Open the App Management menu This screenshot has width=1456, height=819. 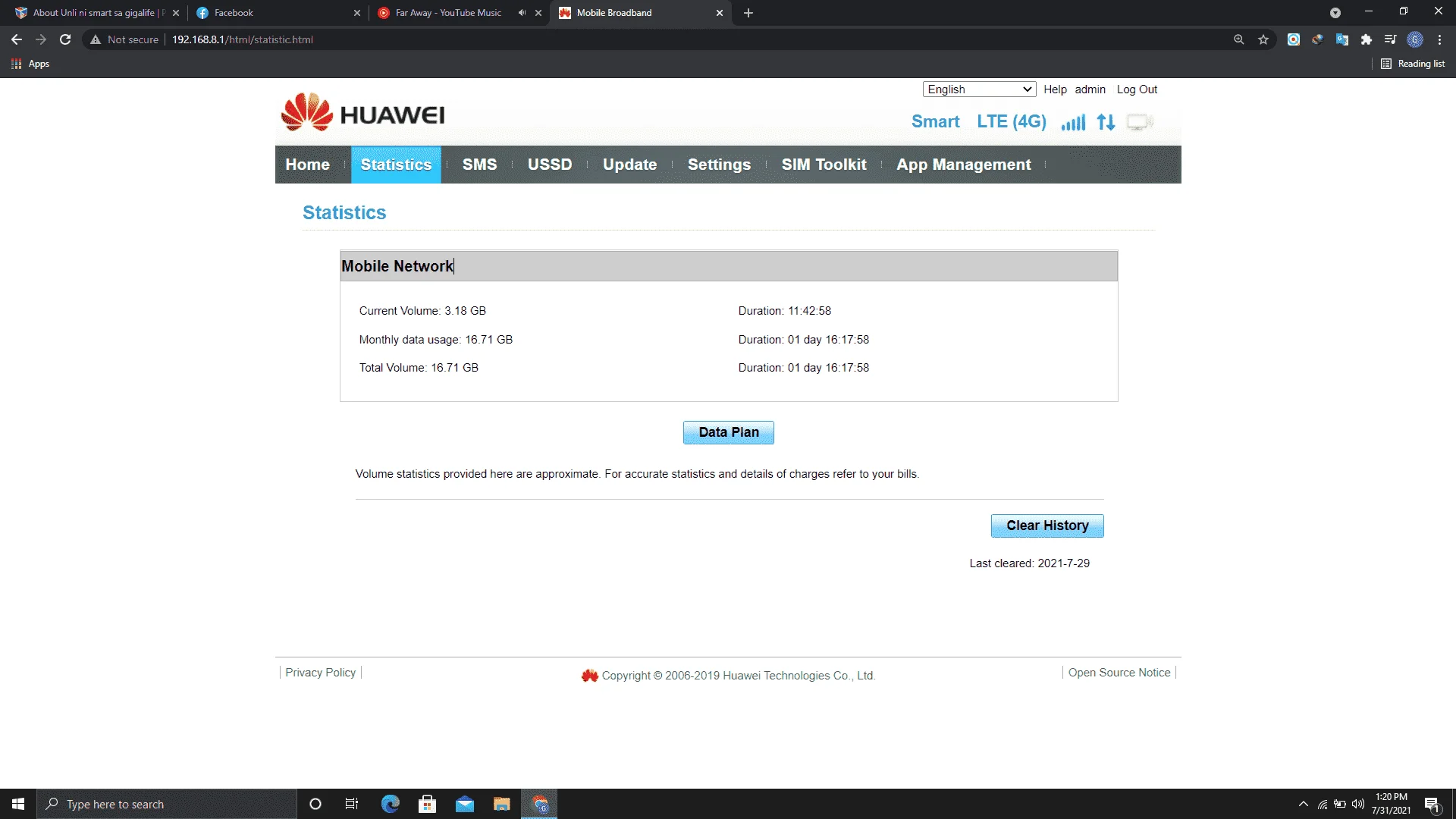(x=963, y=165)
